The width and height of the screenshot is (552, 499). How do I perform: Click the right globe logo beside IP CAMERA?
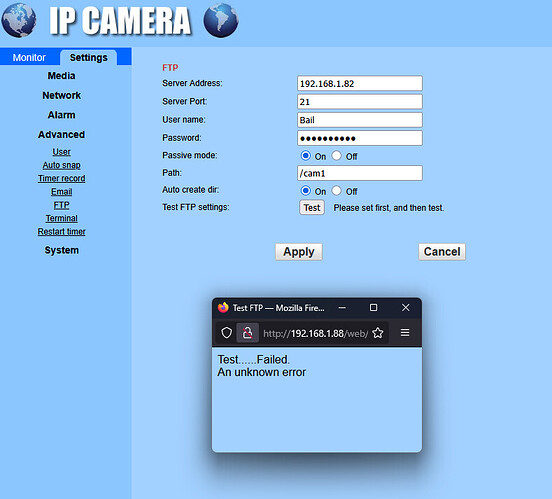tap(221, 20)
